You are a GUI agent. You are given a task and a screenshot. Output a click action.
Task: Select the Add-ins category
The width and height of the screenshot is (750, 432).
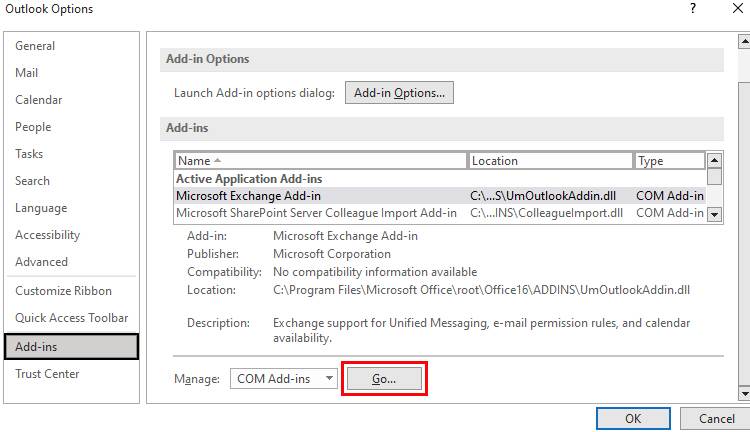pyautogui.click(x=71, y=346)
